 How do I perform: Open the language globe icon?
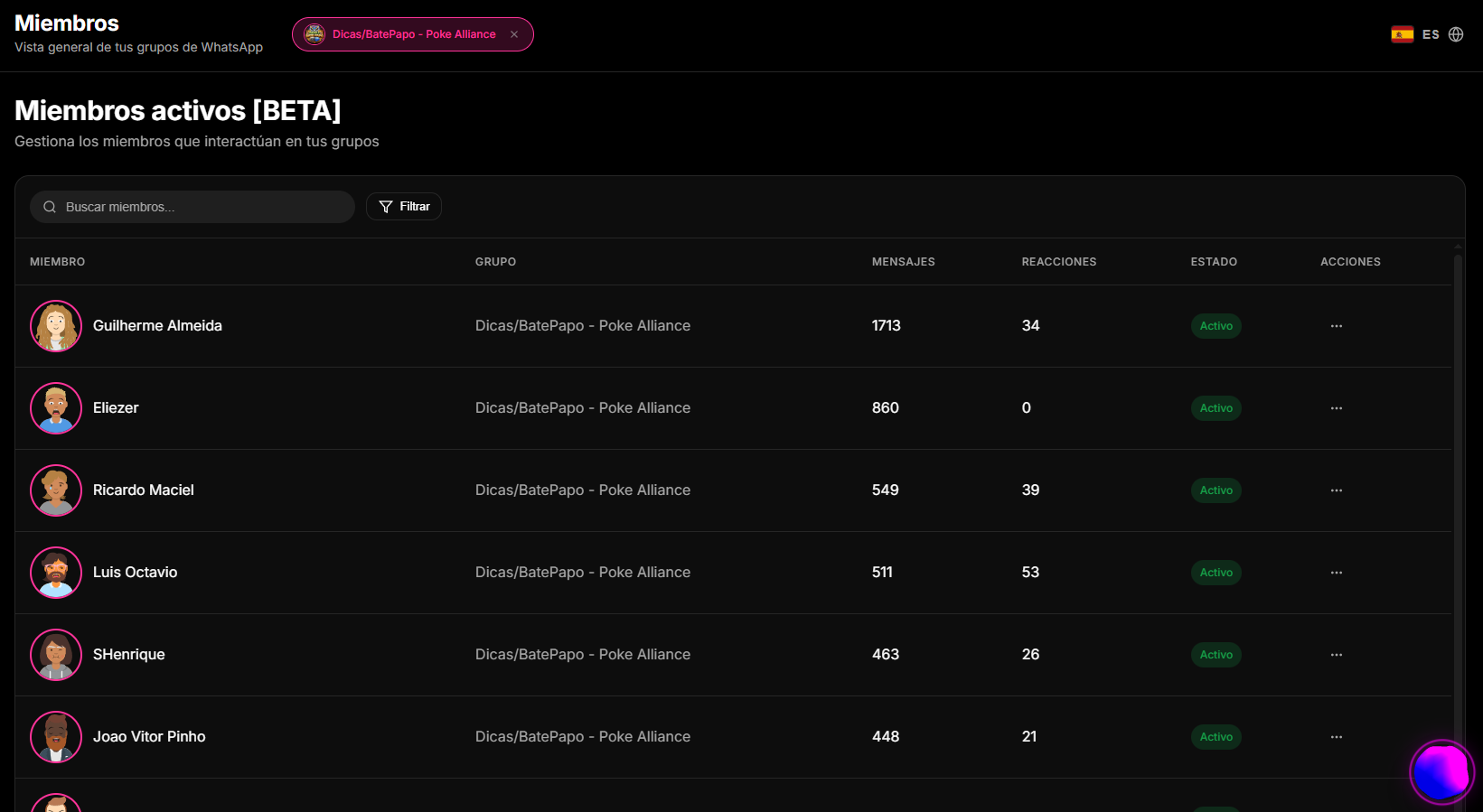pos(1456,34)
